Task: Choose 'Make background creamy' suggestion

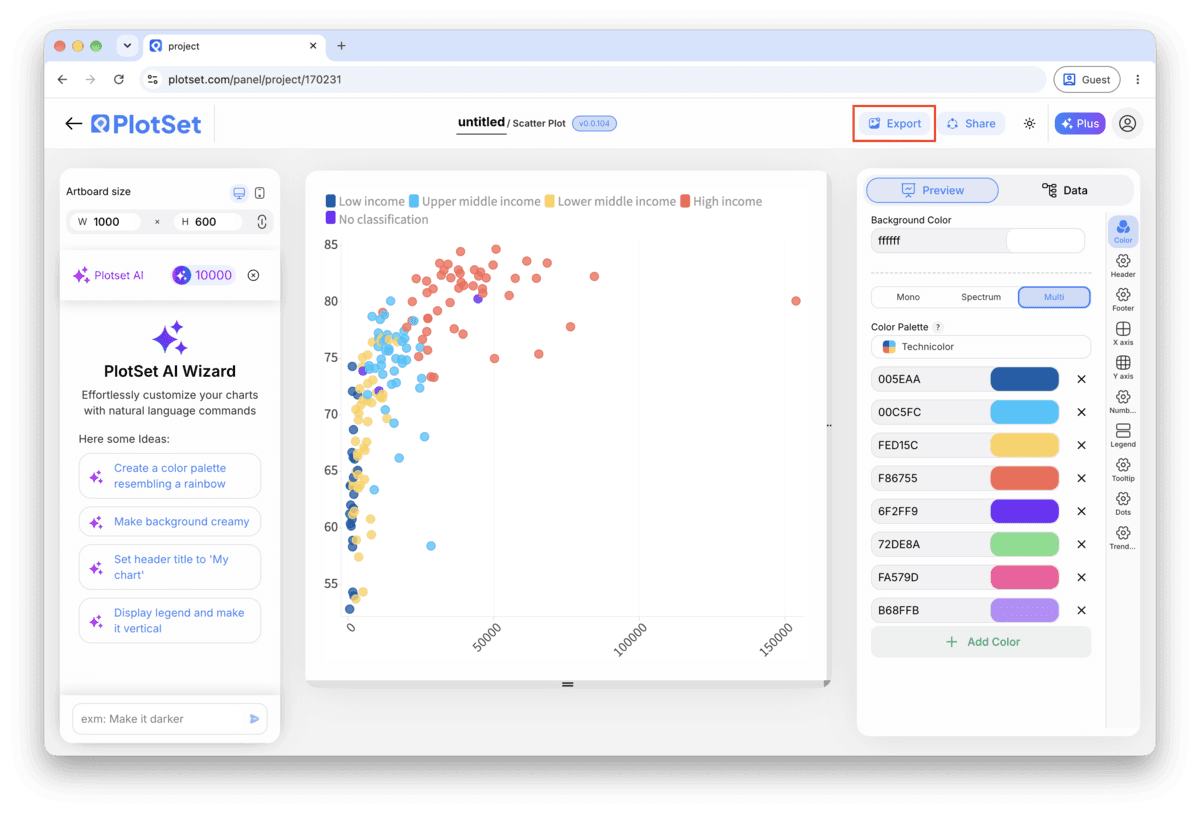Action: click(x=170, y=522)
